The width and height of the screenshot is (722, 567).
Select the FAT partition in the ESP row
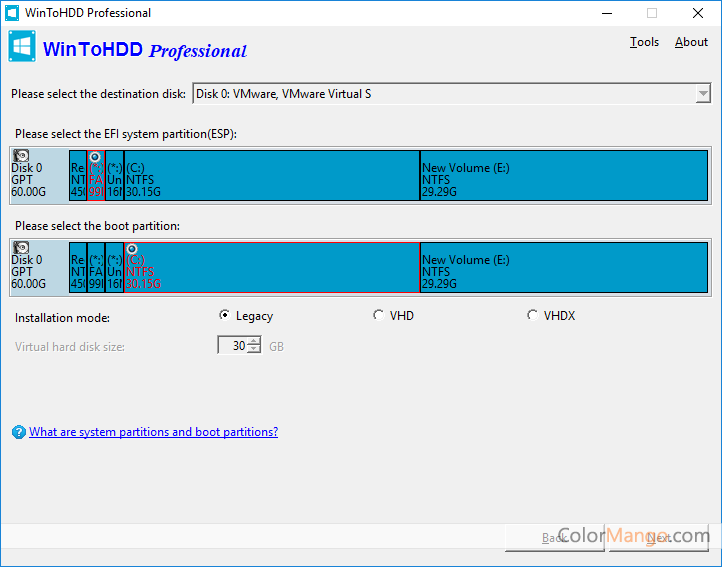pyautogui.click(x=96, y=176)
